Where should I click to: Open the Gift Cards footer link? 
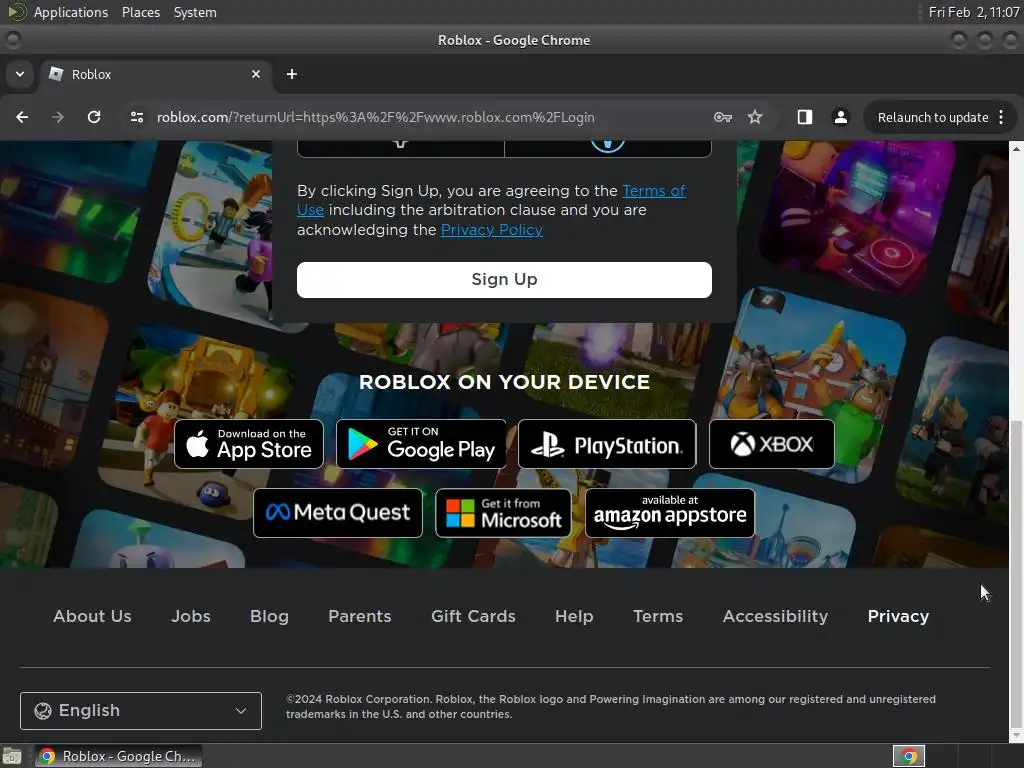click(x=473, y=616)
